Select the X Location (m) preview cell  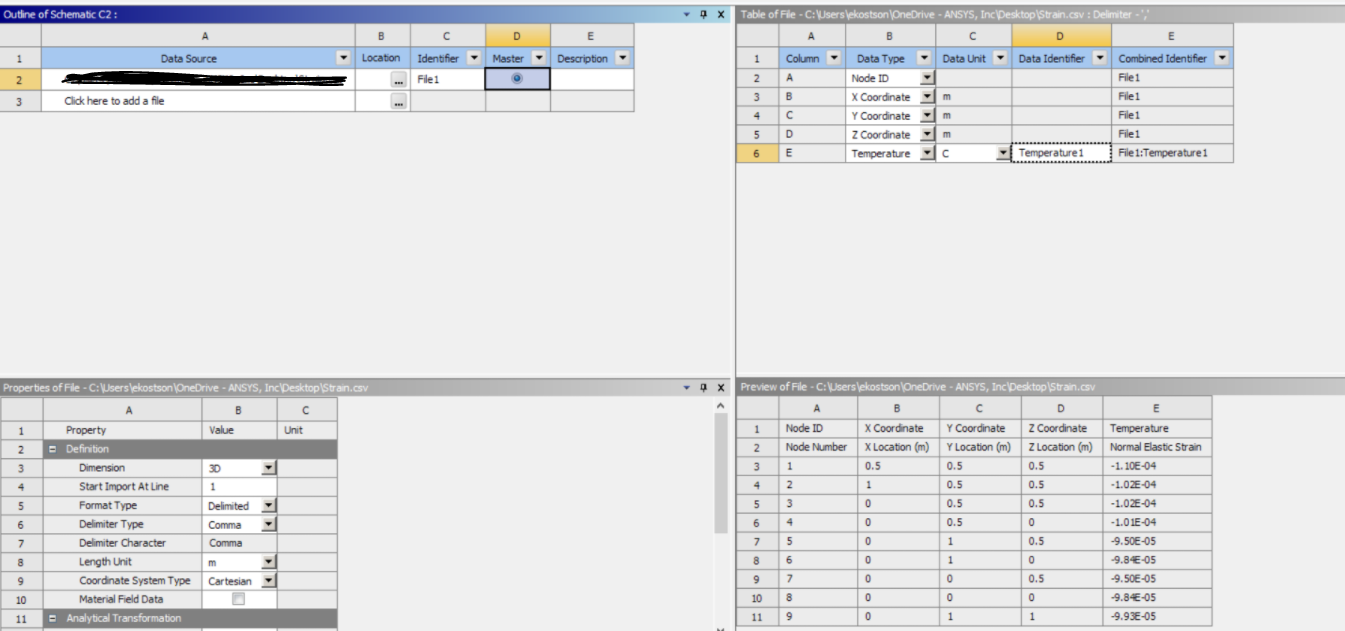[898, 447]
